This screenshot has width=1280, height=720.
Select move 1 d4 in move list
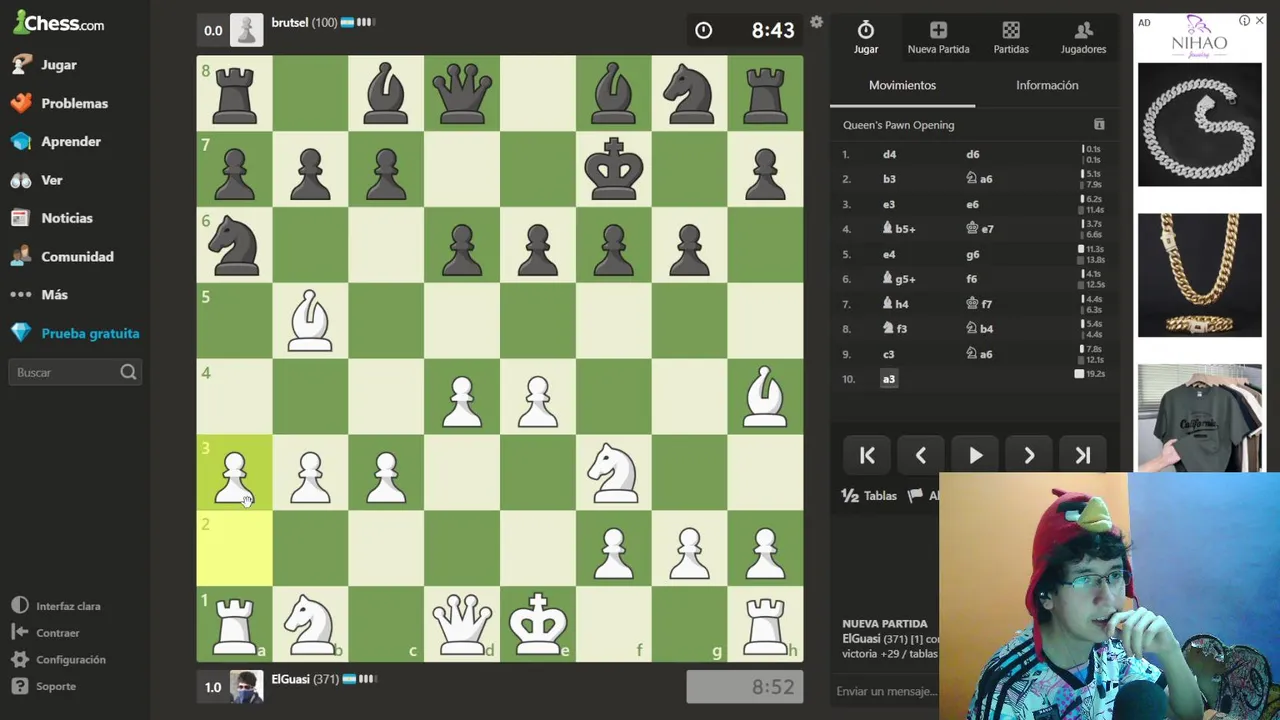[889, 155]
